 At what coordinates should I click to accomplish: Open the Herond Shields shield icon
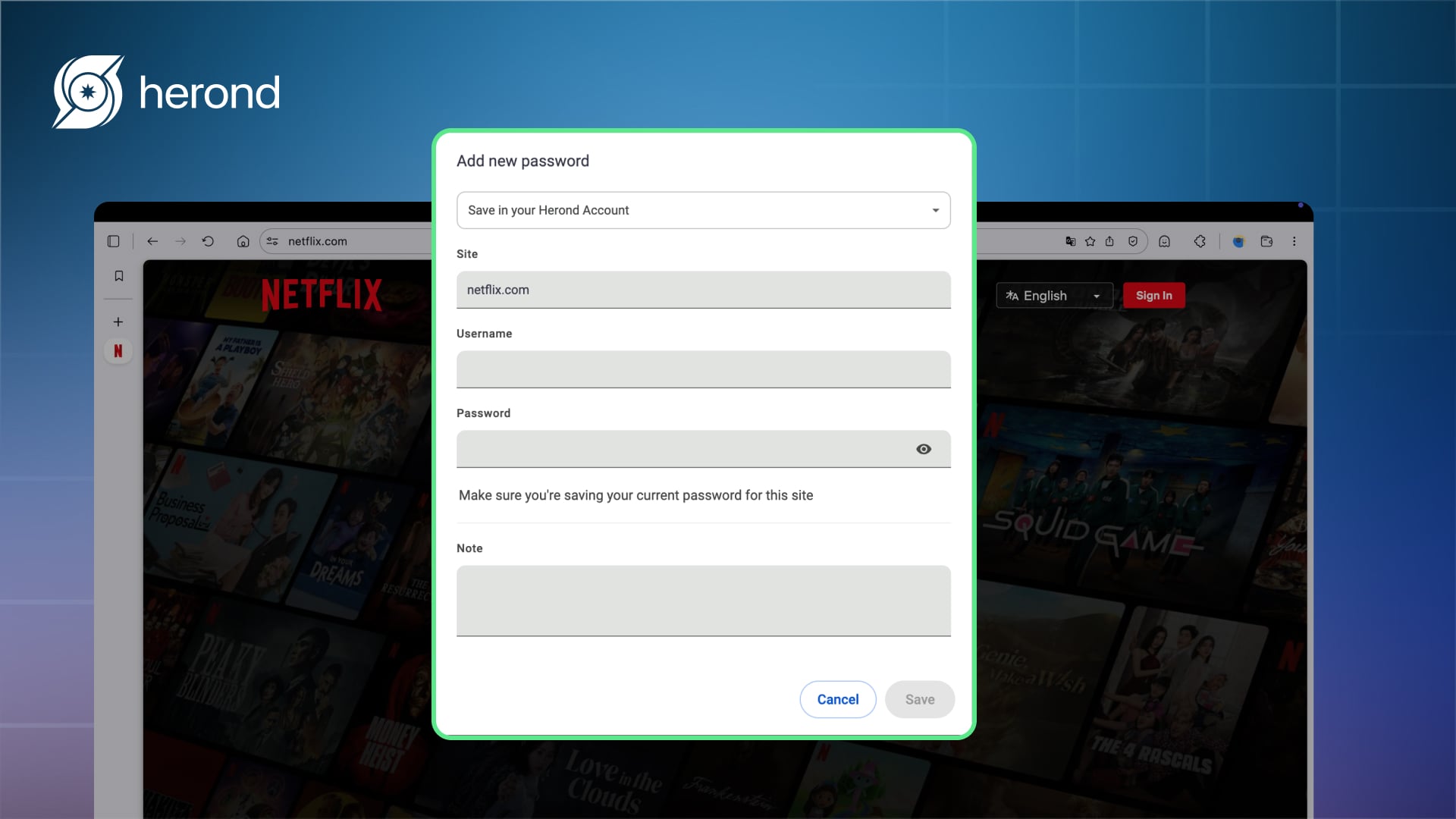click(1133, 241)
